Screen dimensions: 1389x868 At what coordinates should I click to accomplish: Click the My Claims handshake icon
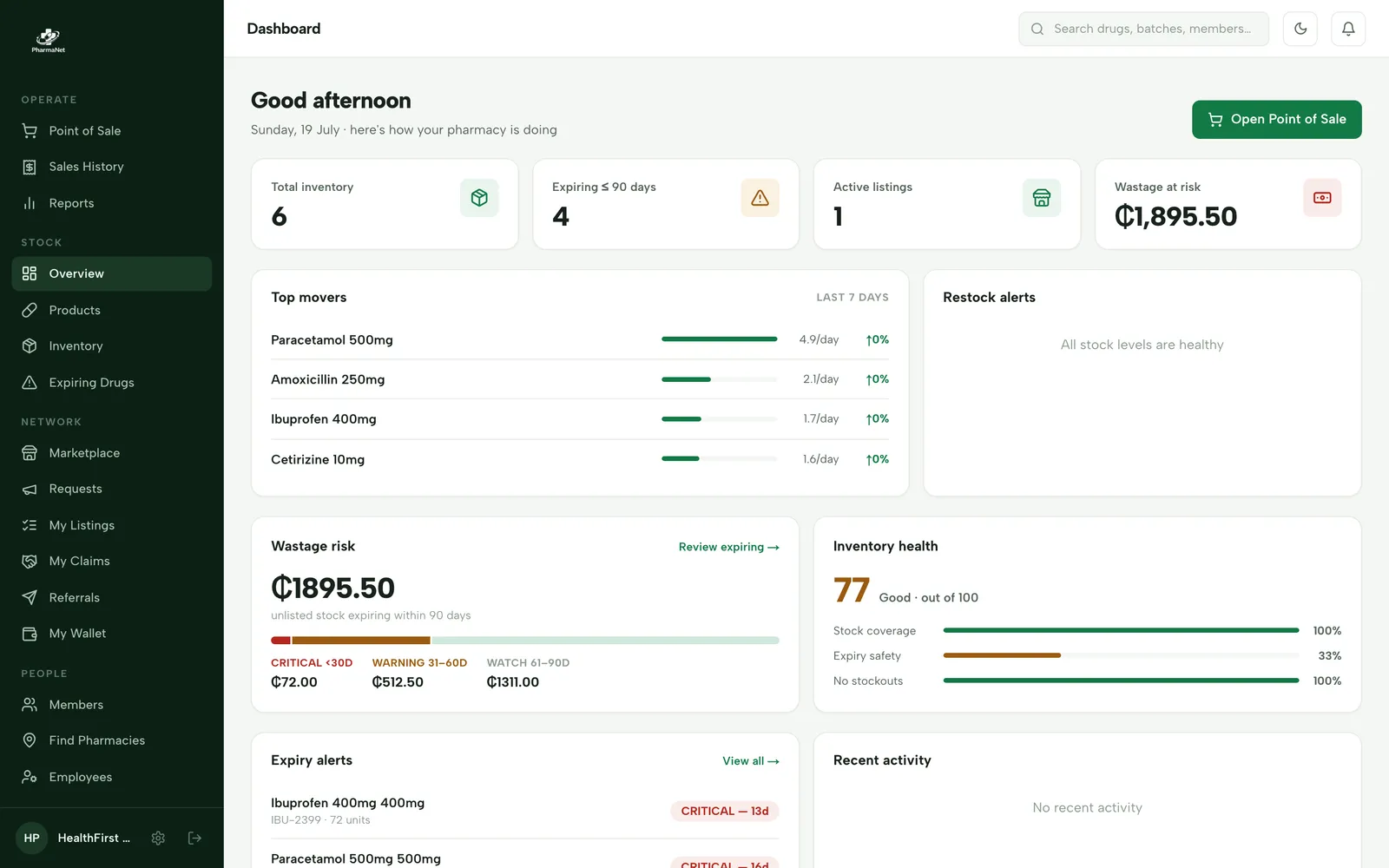(30, 561)
